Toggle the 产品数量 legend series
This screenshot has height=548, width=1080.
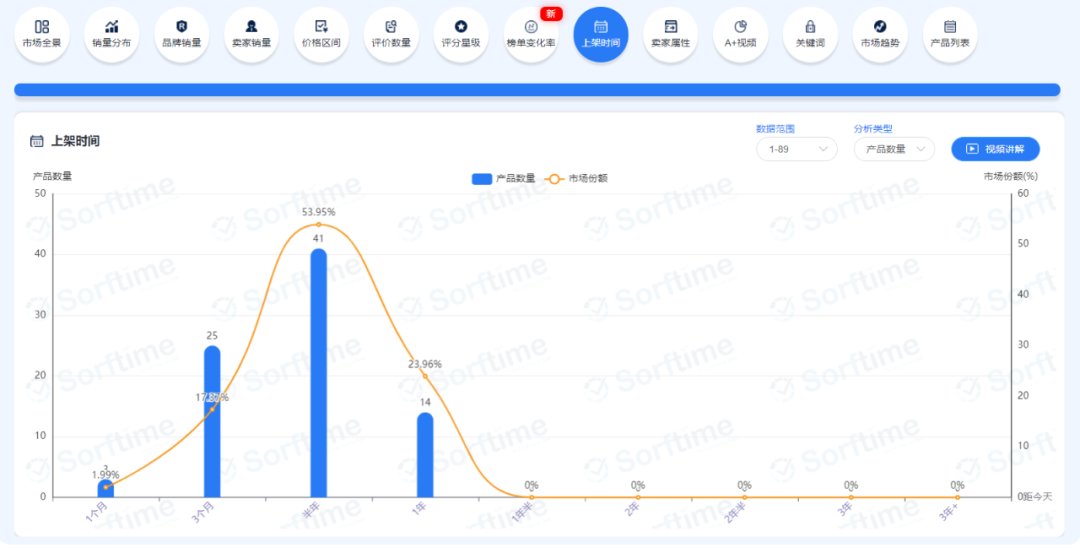[503, 179]
